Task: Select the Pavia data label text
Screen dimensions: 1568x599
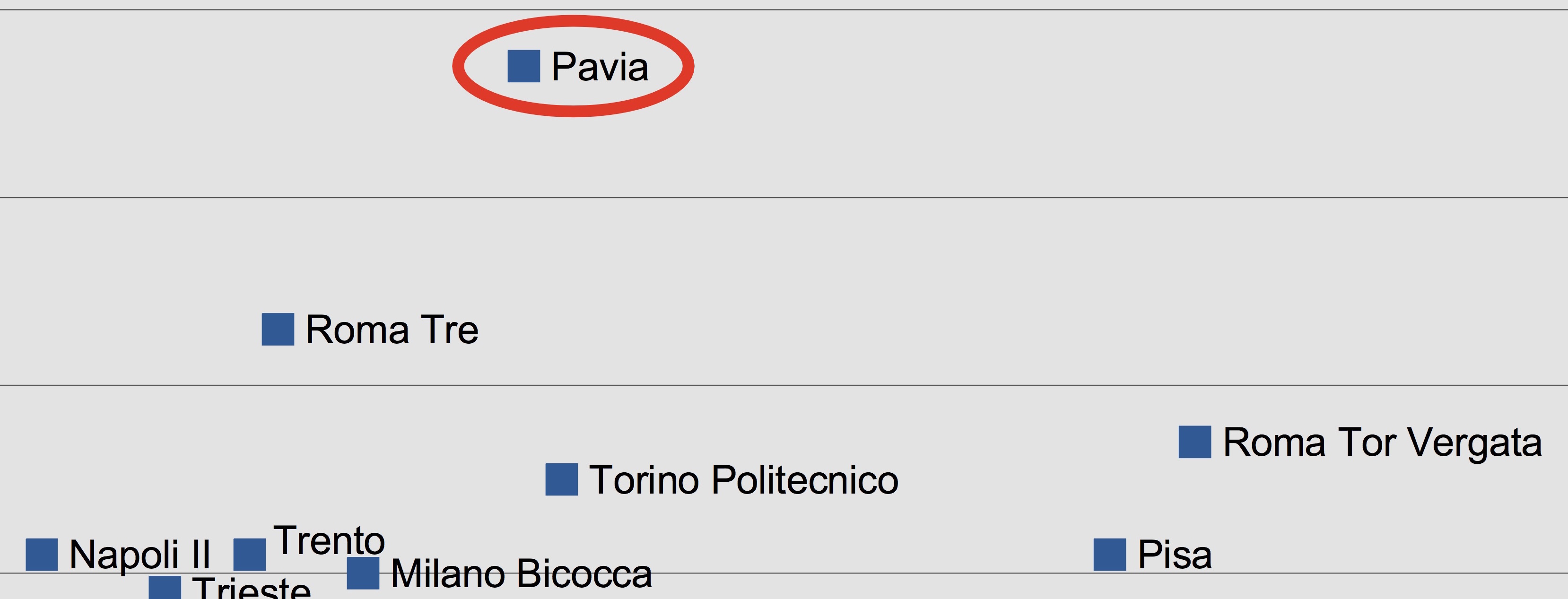Action: point(600,66)
